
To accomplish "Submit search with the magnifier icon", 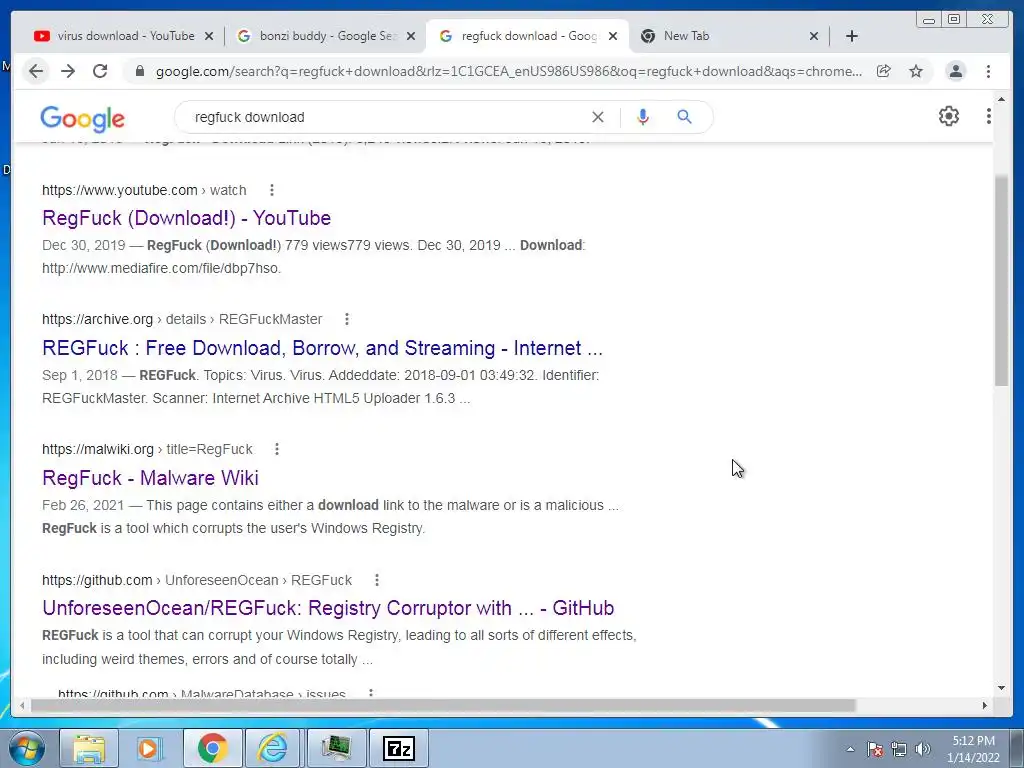I will point(684,117).
